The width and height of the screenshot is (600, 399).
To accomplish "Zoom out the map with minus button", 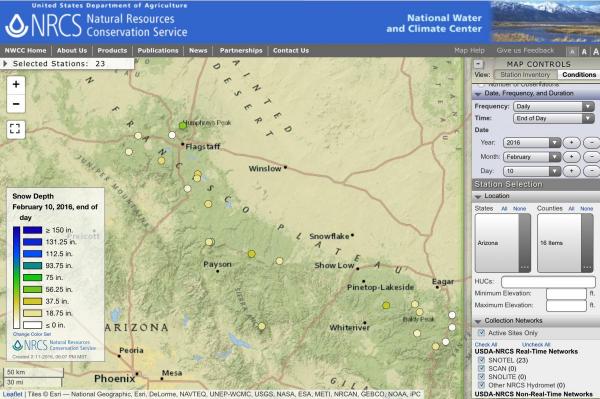I will [16, 104].
